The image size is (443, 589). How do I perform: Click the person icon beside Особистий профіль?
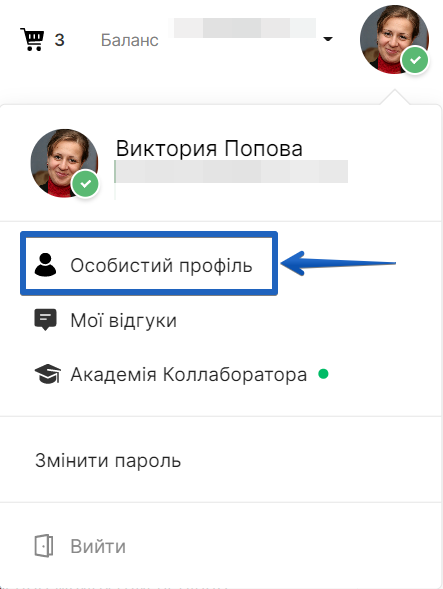[45, 265]
